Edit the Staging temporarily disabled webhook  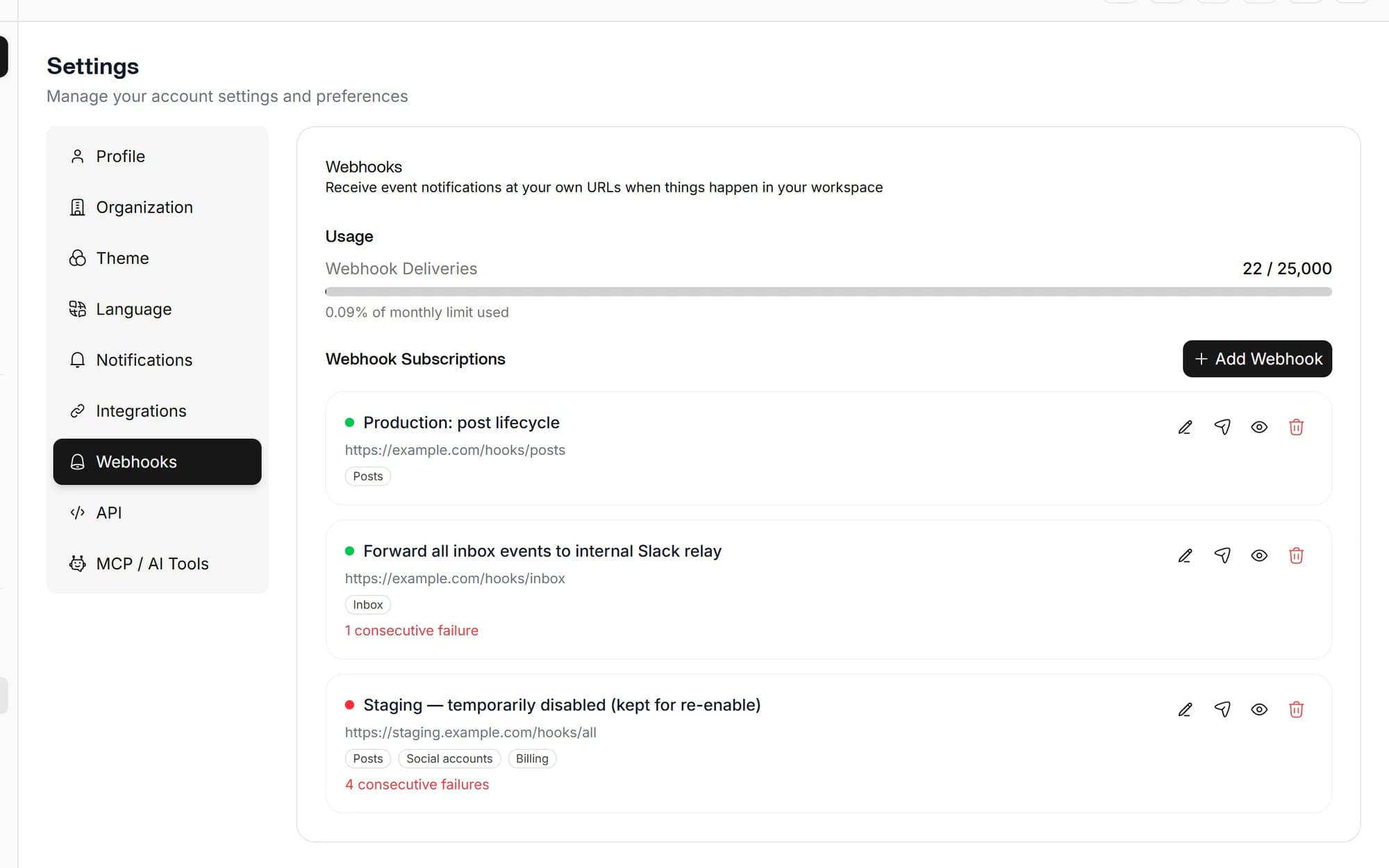pos(1185,710)
